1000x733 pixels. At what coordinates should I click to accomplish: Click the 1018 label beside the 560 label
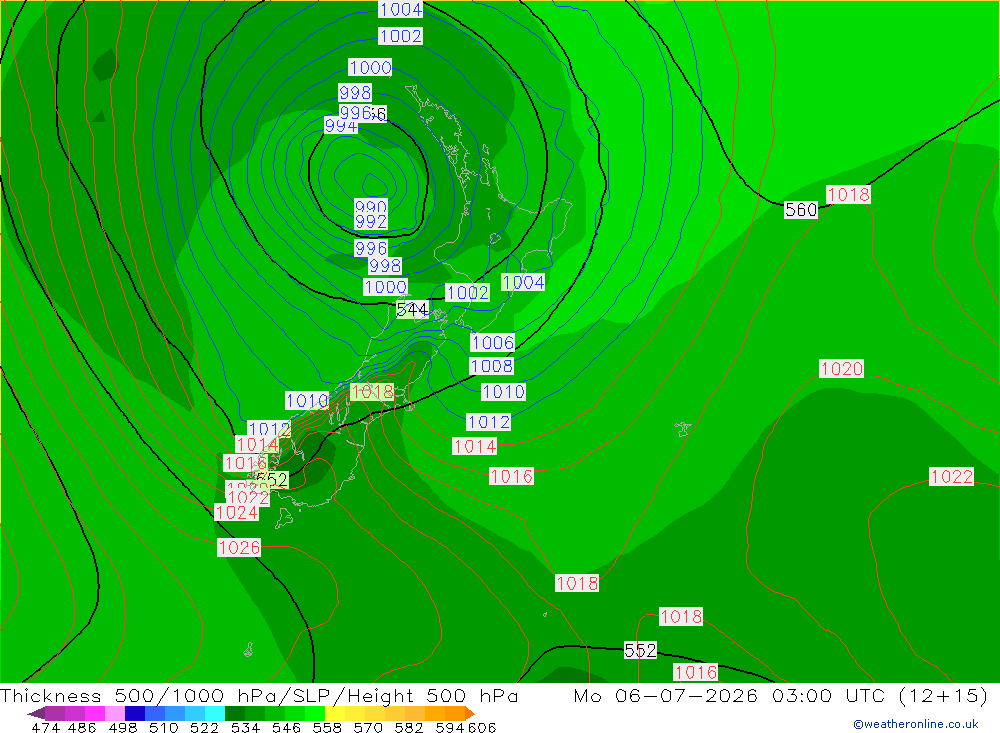pos(848,194)
